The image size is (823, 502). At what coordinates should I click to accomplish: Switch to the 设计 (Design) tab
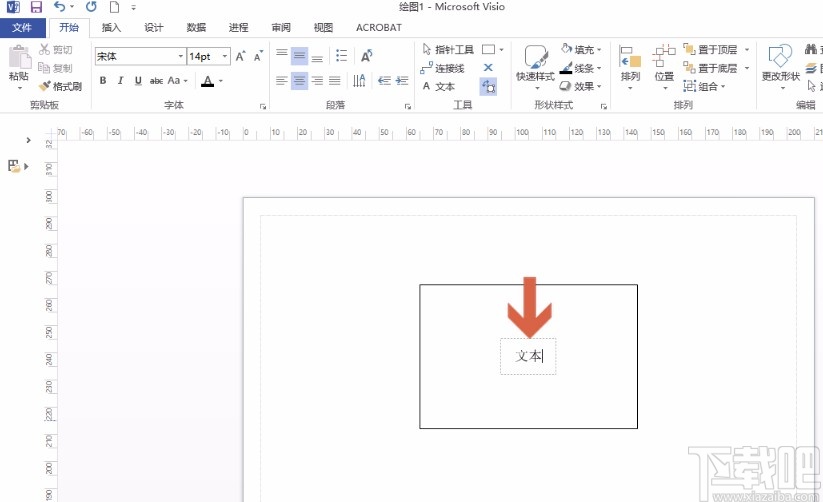(x=154, y=28)
